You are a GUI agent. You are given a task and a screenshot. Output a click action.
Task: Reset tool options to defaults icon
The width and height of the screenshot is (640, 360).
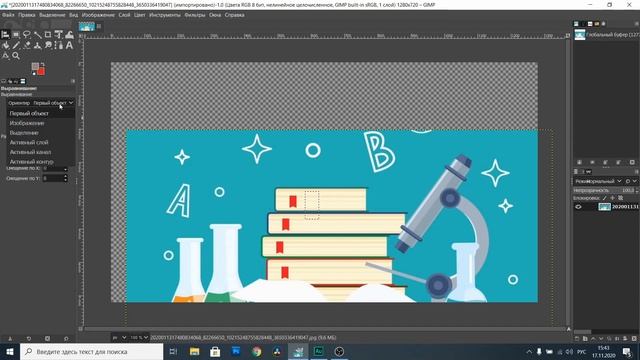tap(66, 338)
